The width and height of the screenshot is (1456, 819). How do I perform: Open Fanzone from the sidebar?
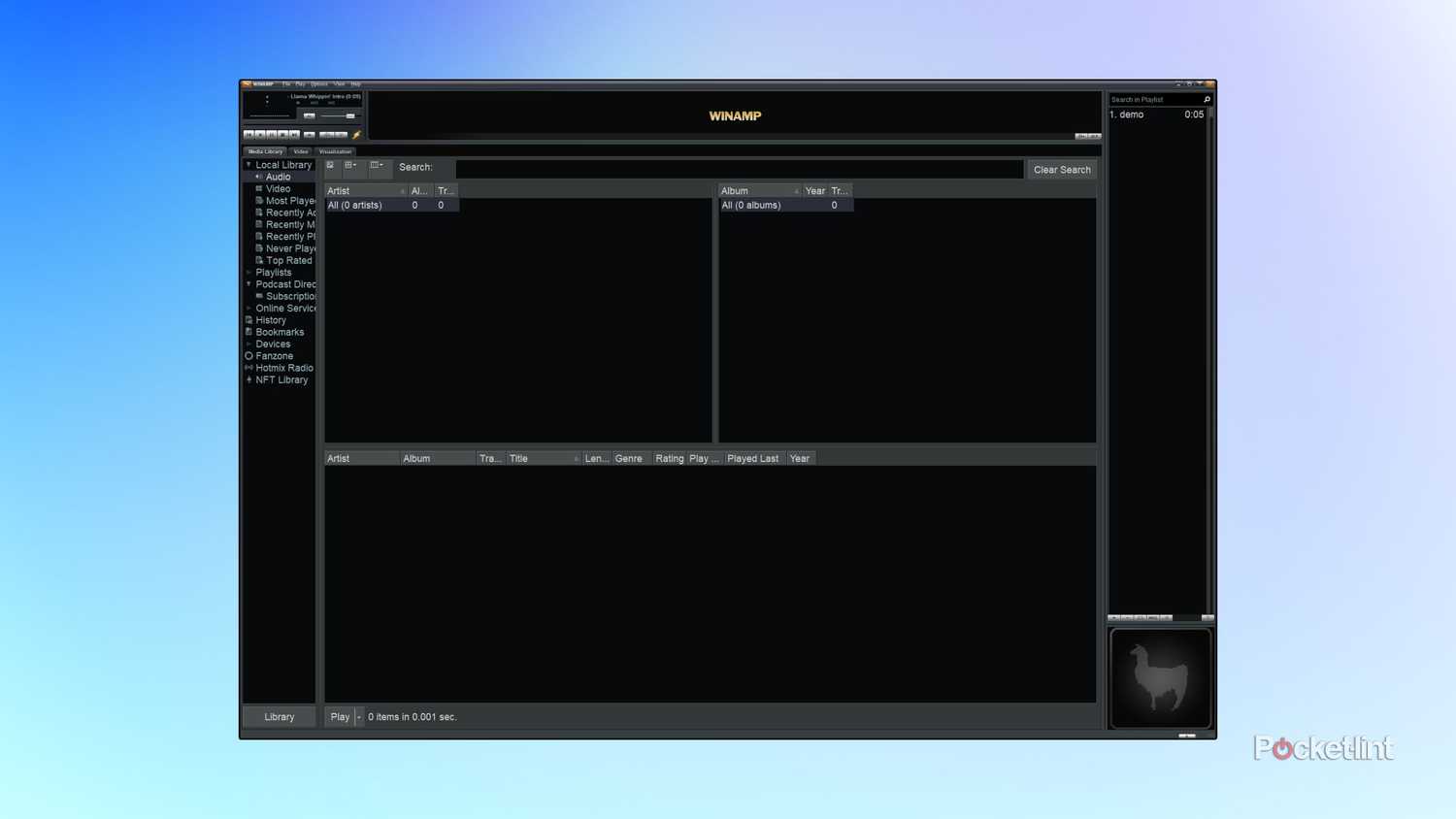pos(275,355)
